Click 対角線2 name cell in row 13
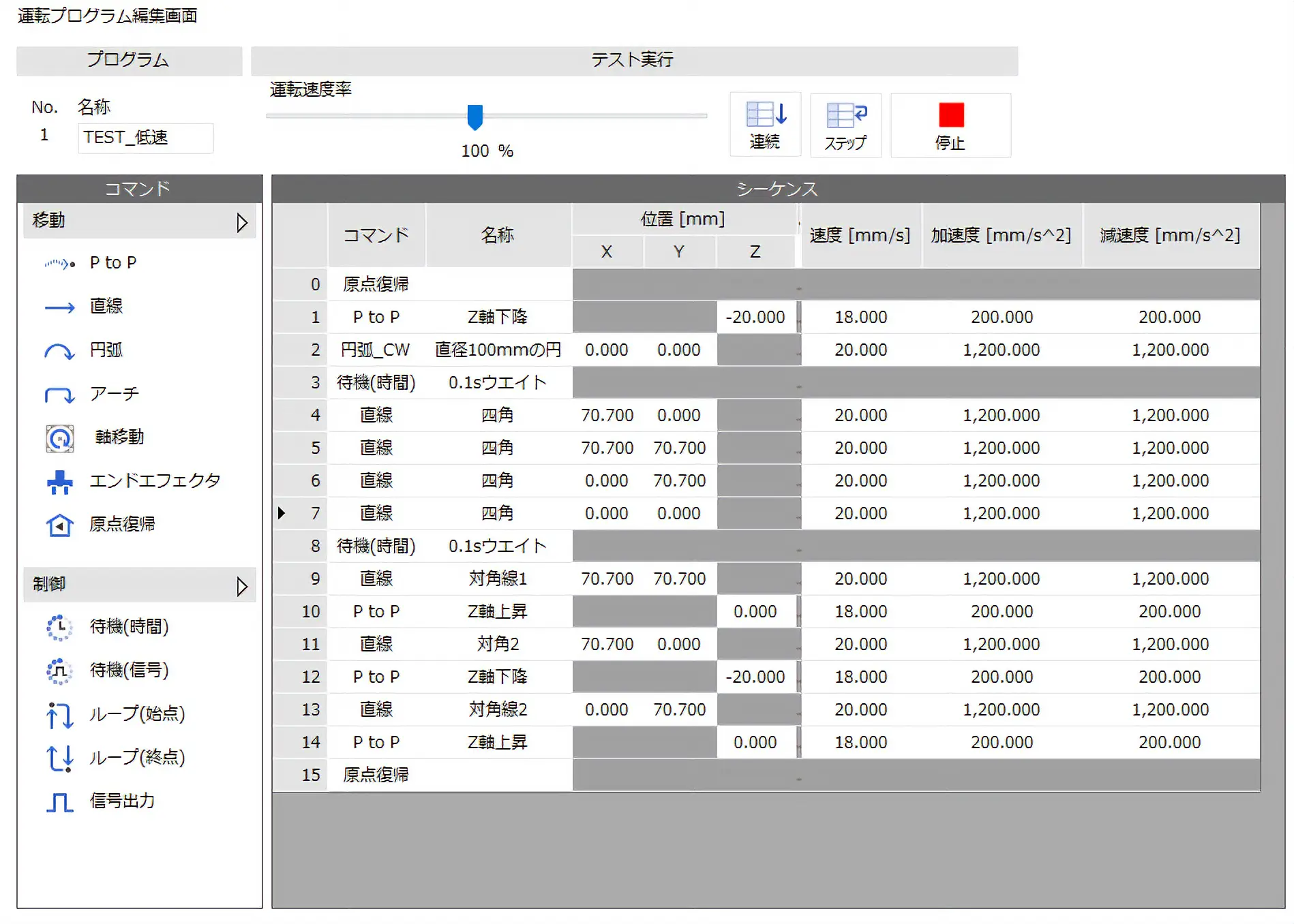This screenshot has width=1294, height=924. coord(498,709)
